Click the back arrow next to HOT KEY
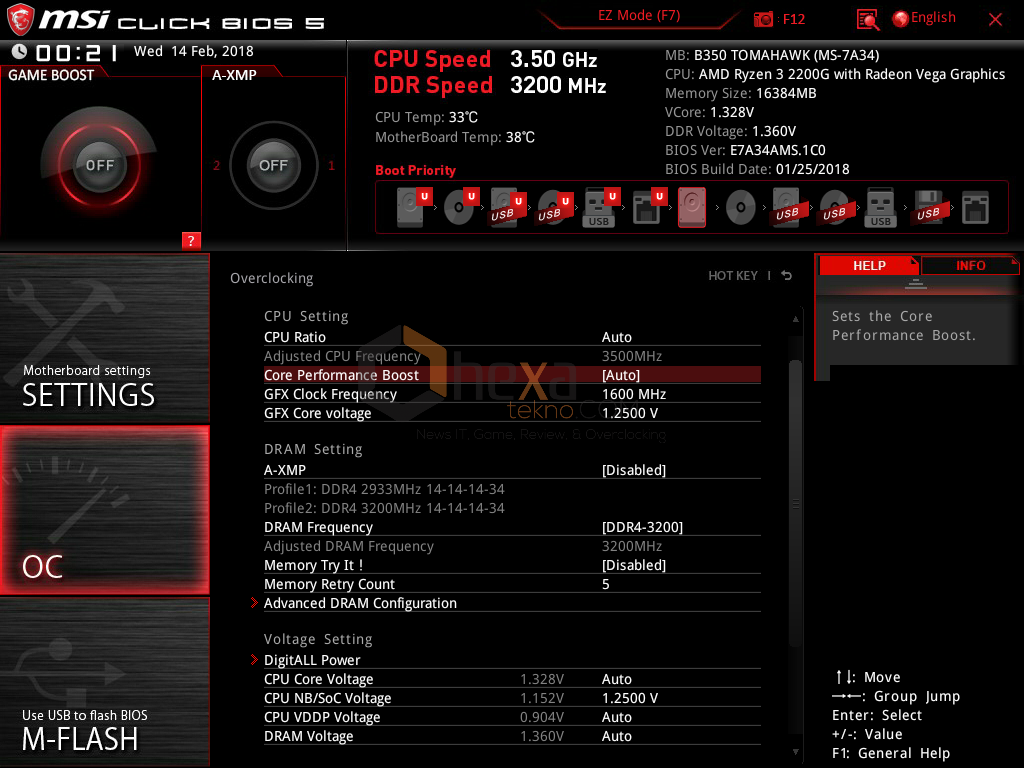This screenshot has height=768, width=1024. point(787,276)
